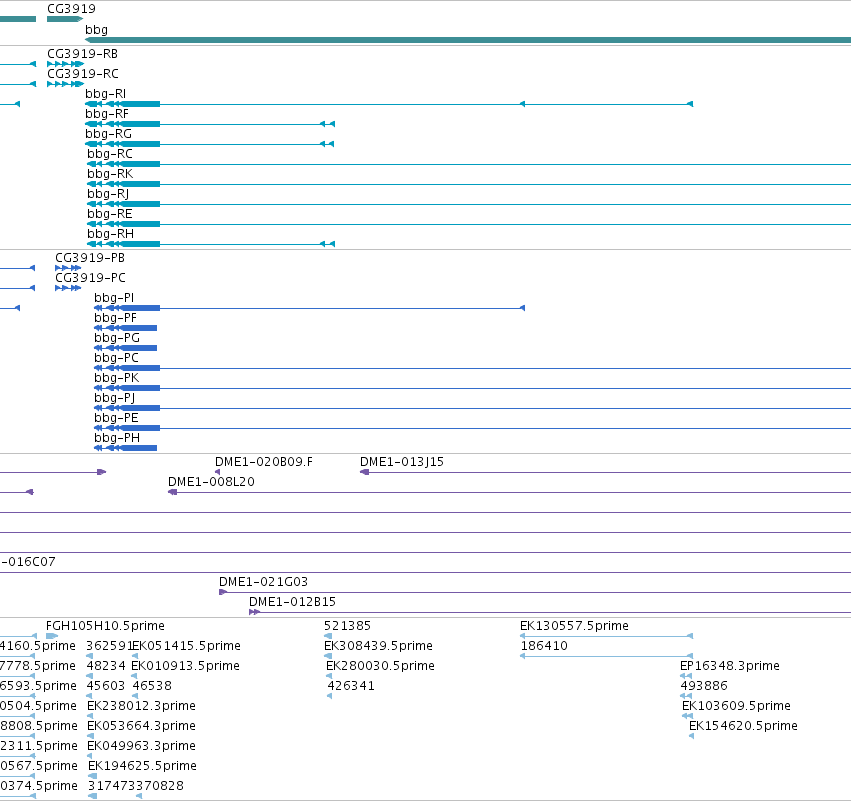Select the bbg-RH transcript label
Image resolution: width=851 pixels, height=801 pixels.
110,234
